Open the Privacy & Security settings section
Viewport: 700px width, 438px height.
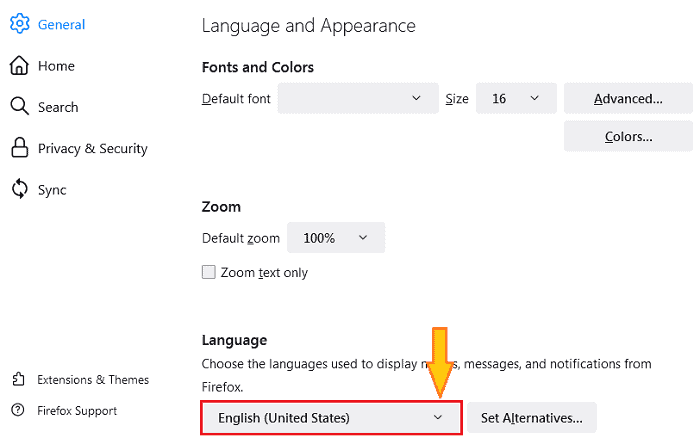(x=92, y=148)
